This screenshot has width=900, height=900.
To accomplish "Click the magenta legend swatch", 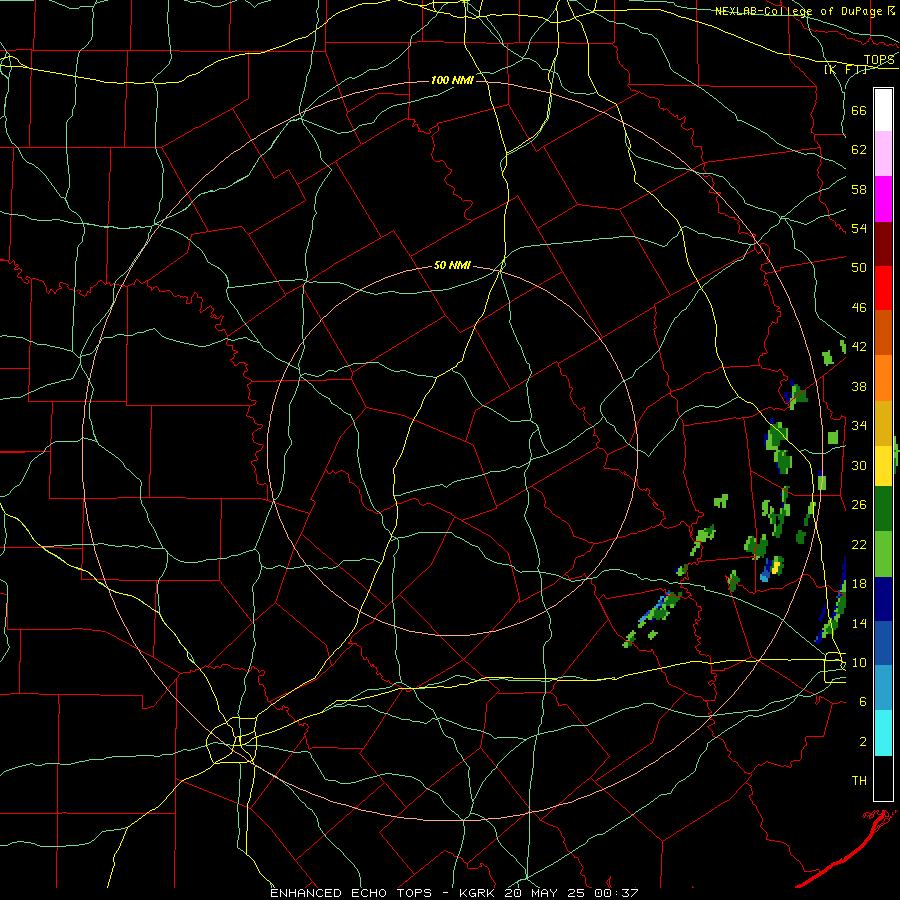I will point(883,199).
